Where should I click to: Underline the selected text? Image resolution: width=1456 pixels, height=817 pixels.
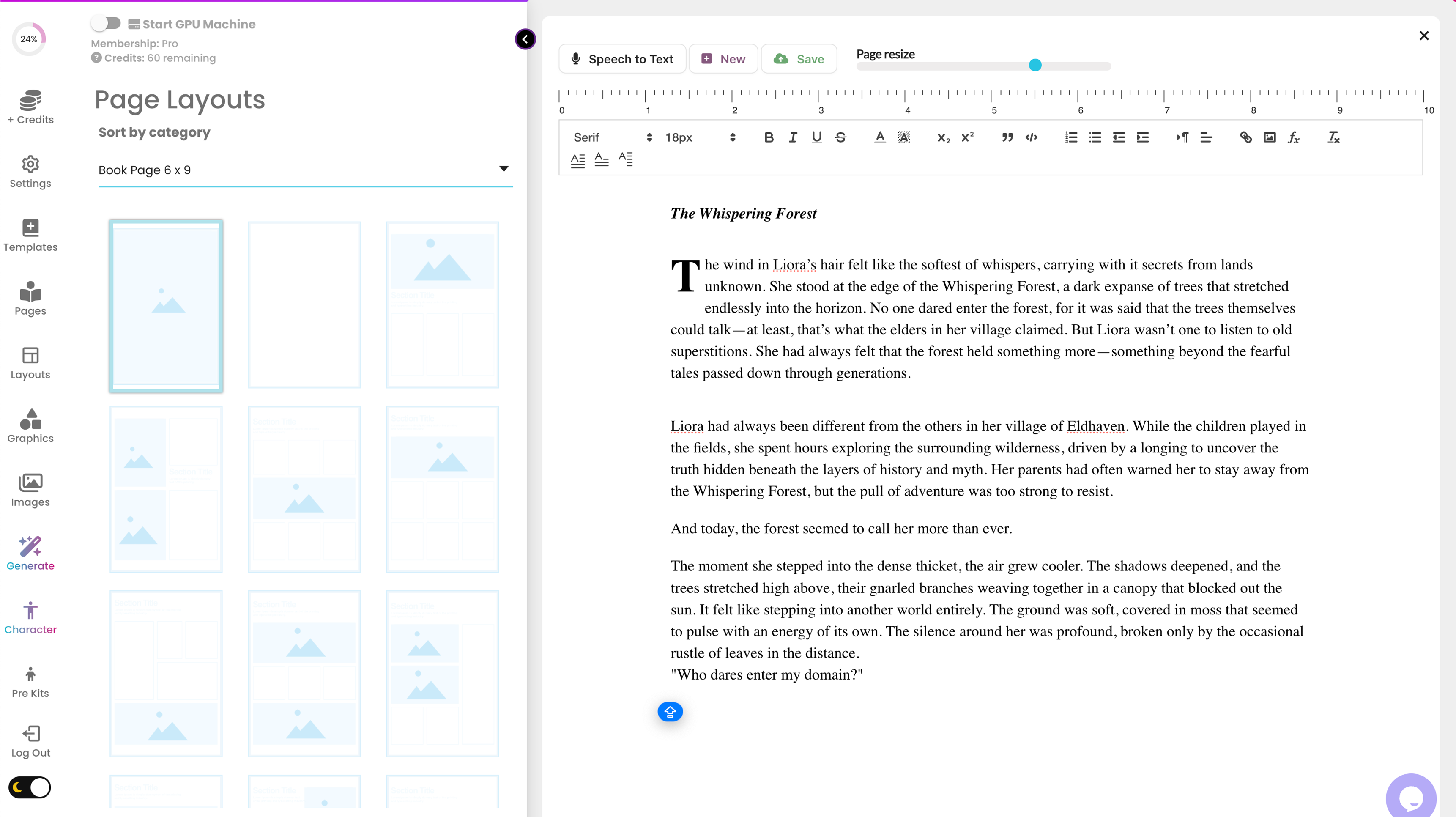817,137
